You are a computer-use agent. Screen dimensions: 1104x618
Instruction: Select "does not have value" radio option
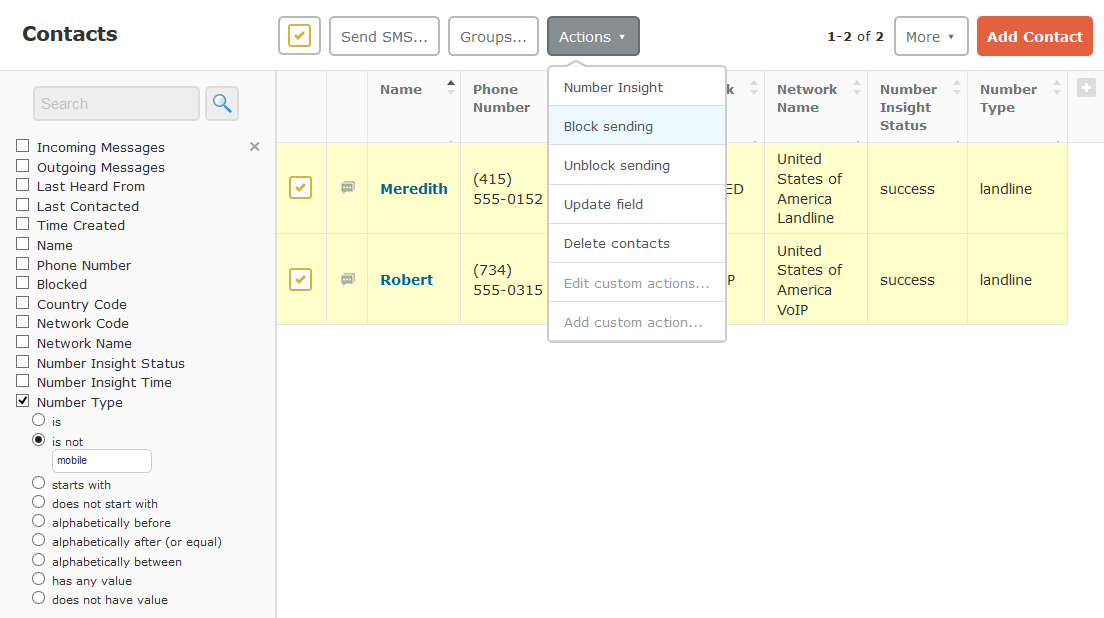pyautogui.click(x=39, y=598)
